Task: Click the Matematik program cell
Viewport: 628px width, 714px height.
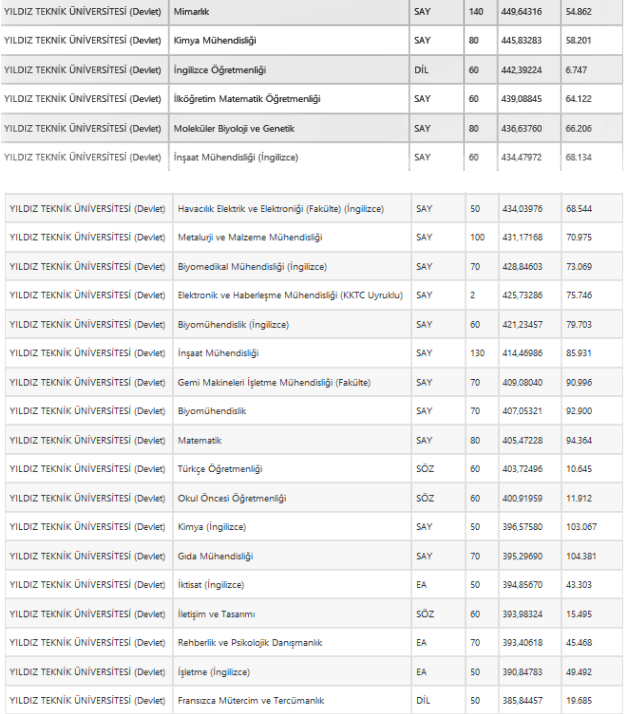Action: [x=199, y=440]
